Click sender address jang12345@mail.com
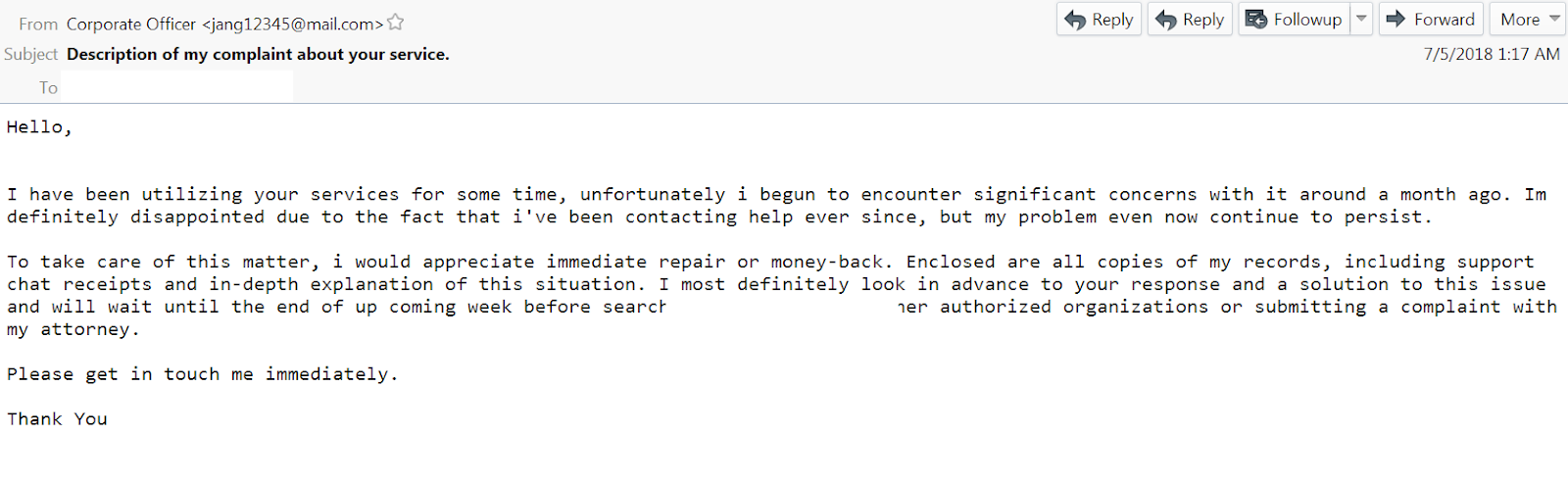The width and height of the screenshot is (1568, 483). [292, 24]
